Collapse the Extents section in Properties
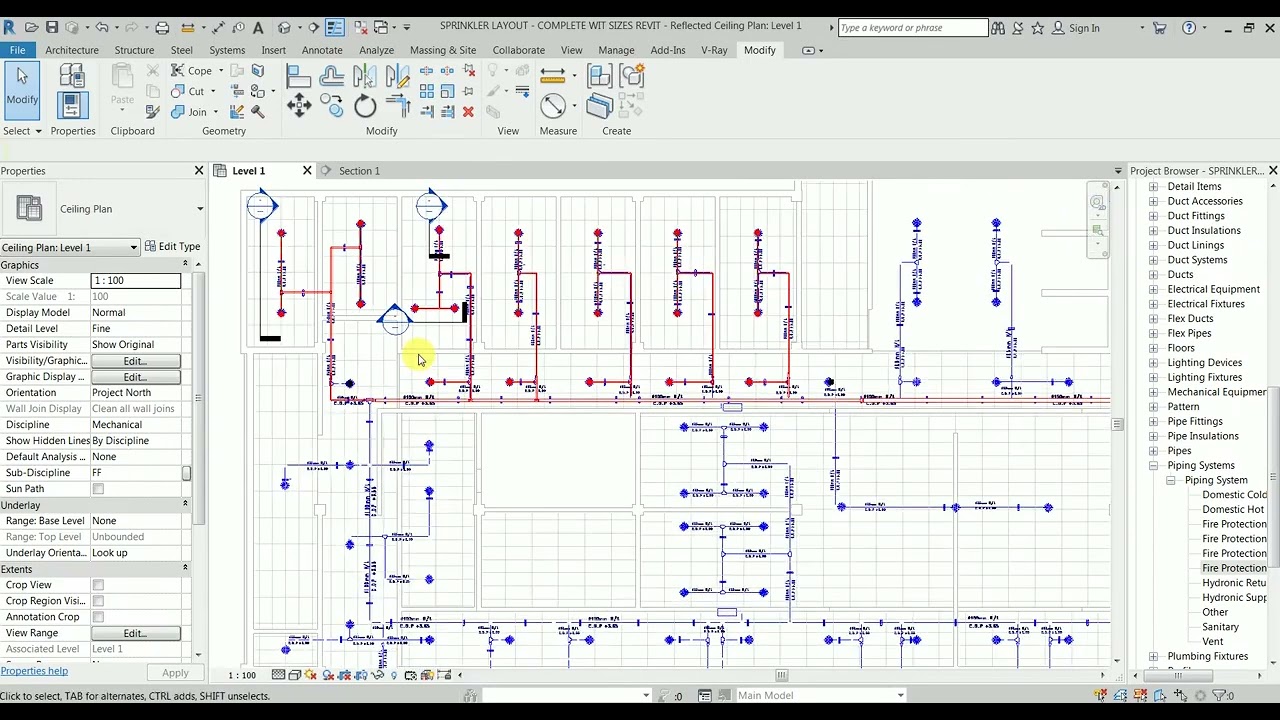Screen dimensions: 1280x720 (x=185, y=569)
